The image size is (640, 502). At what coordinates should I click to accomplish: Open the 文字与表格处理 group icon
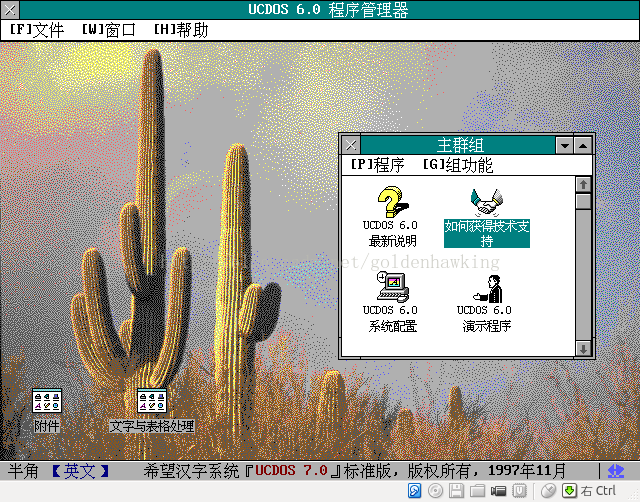click(x=152, y=401)
